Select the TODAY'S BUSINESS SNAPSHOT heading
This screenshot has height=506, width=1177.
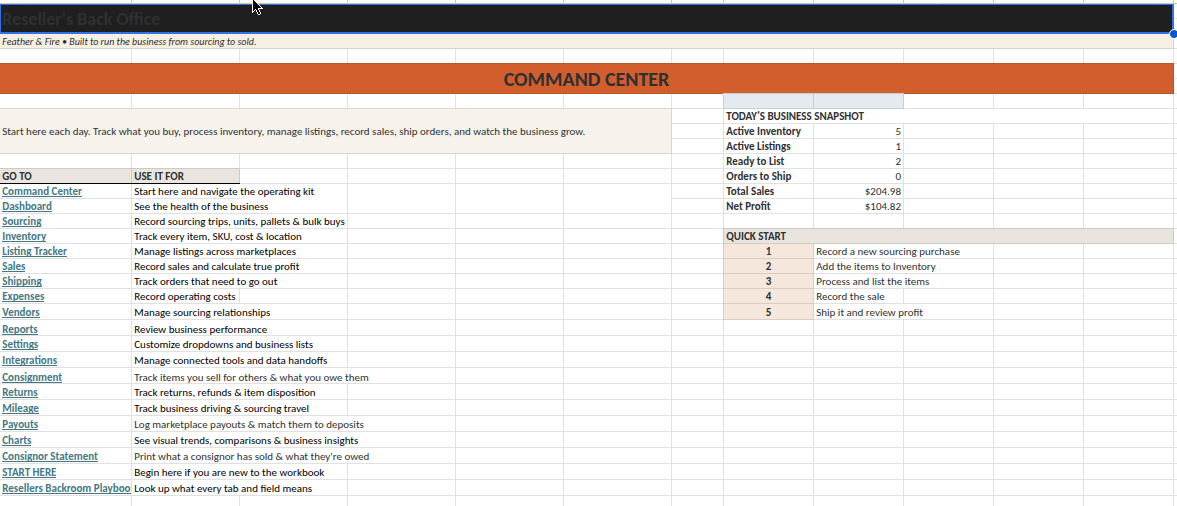point(795,116)
